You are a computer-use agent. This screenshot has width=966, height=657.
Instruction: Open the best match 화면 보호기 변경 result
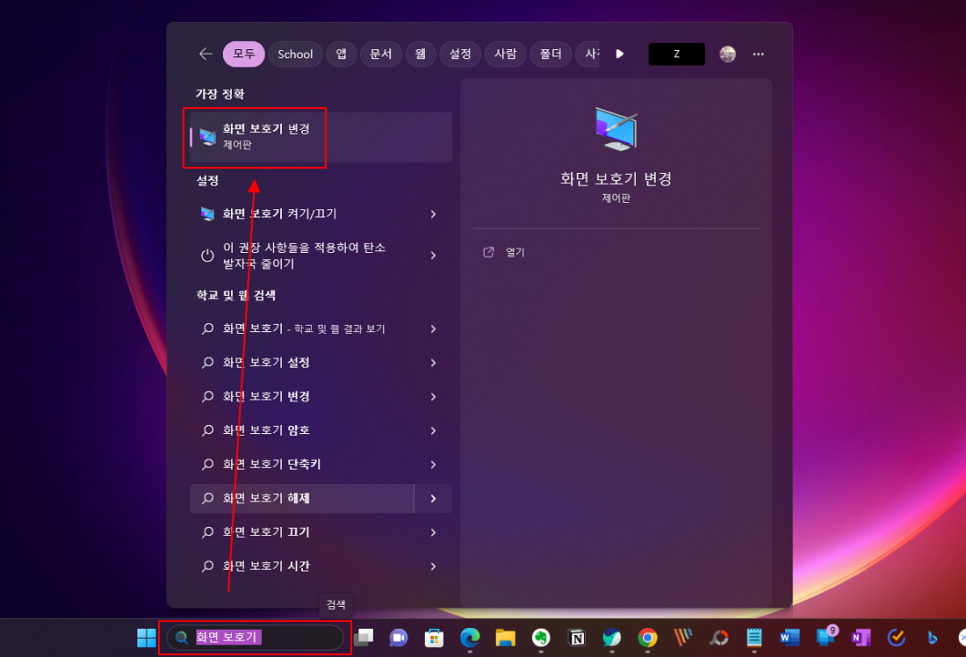pos(321,137)
